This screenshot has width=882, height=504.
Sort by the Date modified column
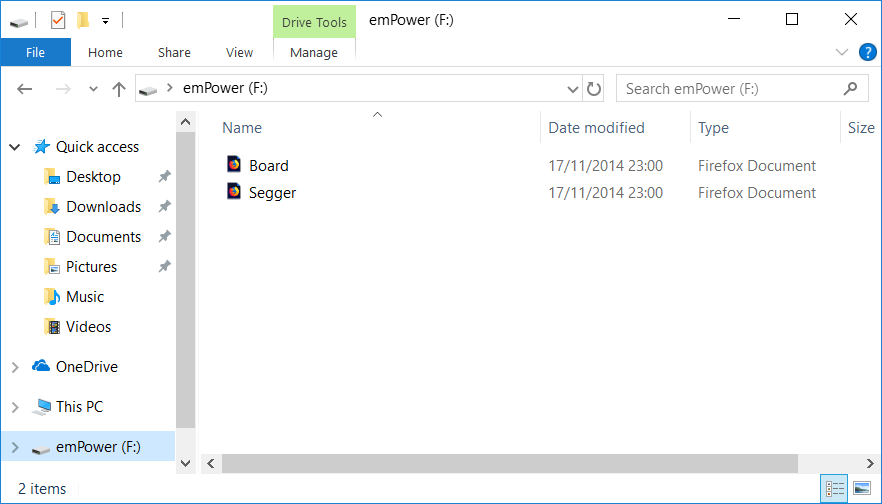(596, 128)
